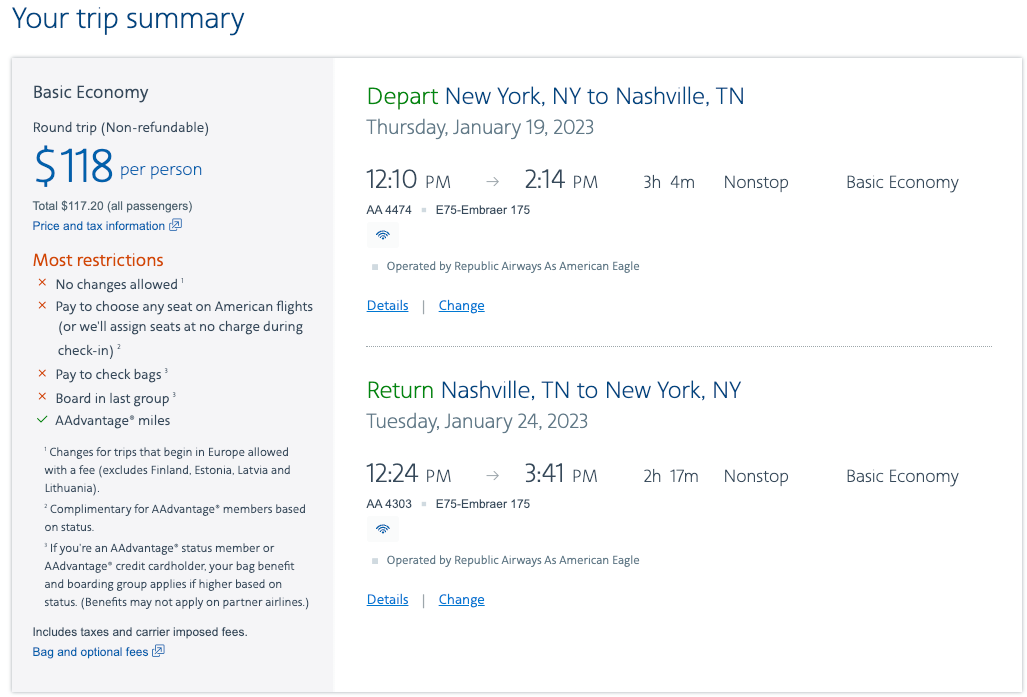
Task: Click the arrow icon between the return flight times
Action: pyautogui.click(x=490, y=474)
